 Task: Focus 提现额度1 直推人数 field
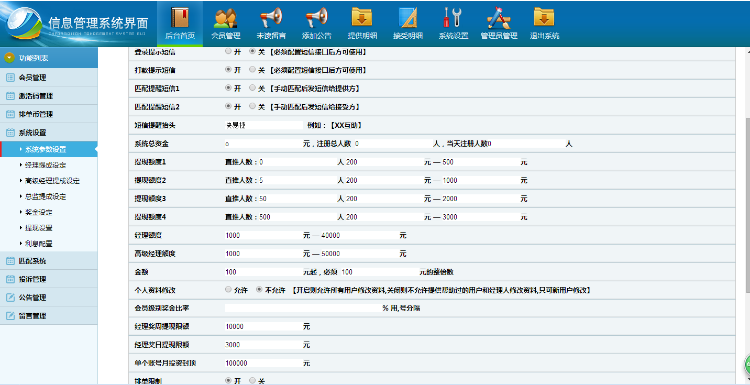click(x=297, y=162)
